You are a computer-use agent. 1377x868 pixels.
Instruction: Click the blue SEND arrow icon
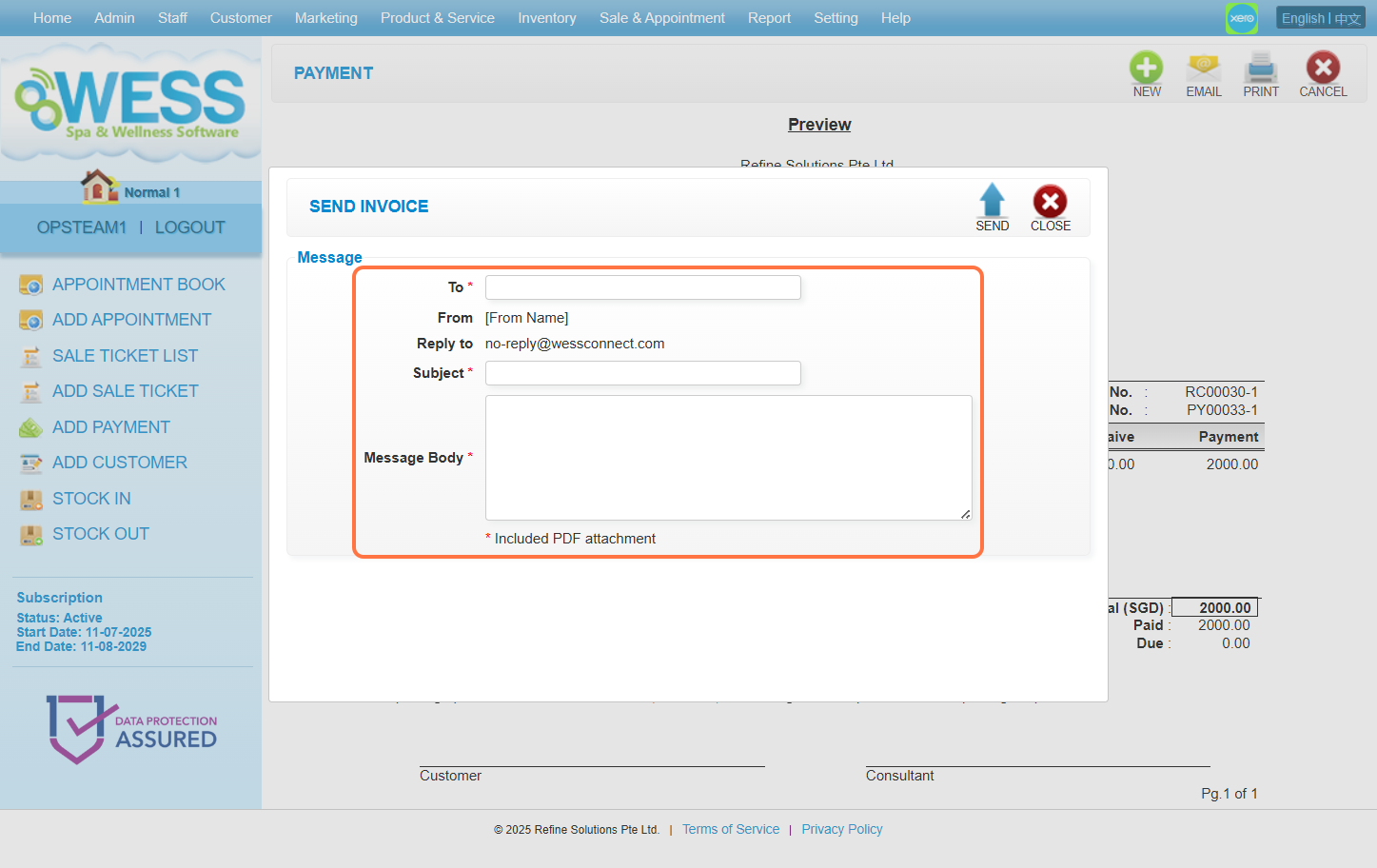[x=992, y=201]
